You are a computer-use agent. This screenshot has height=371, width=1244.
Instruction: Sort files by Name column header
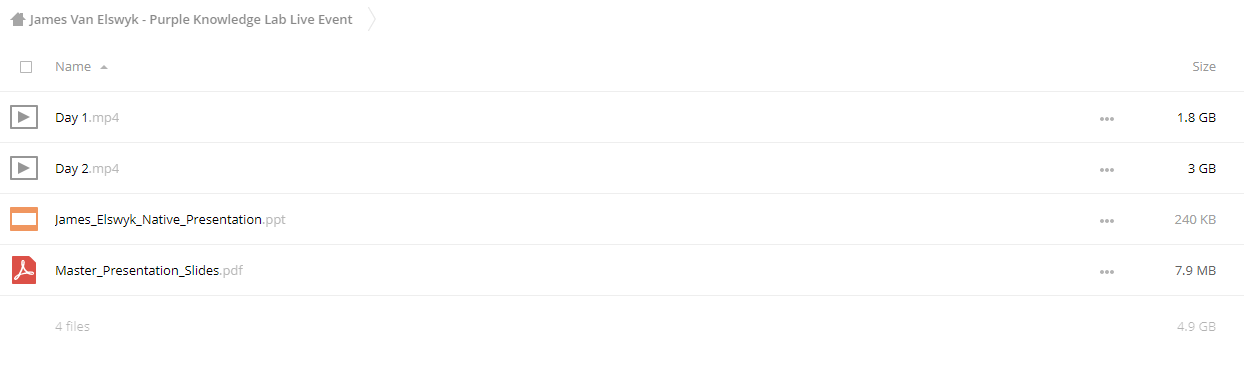click(x=73, y=67)
